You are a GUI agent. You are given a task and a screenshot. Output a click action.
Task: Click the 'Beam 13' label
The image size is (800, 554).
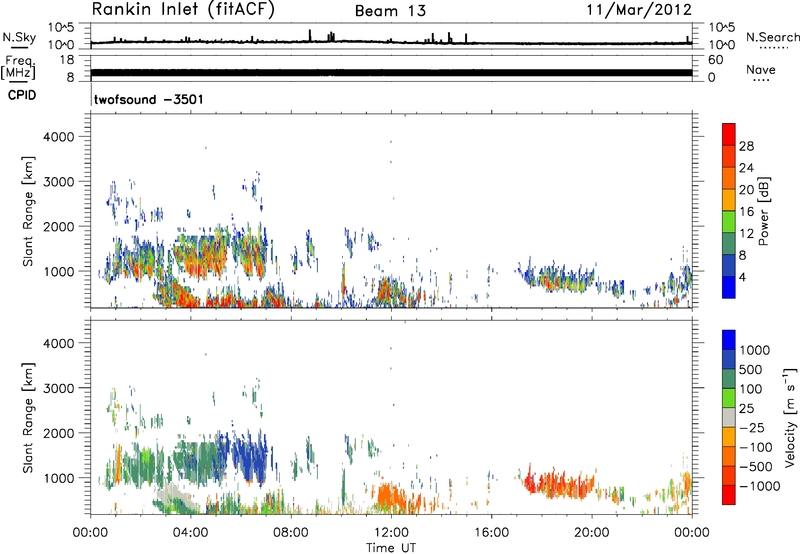point(390,11)
